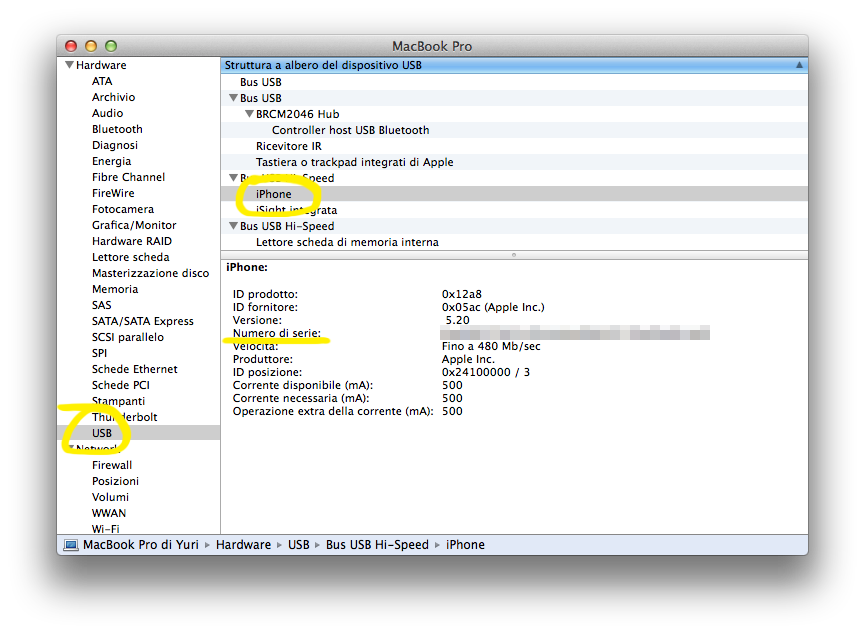Click the iPhone: details heading
This screenshot has width=865, height=634.
pos(247,267)
